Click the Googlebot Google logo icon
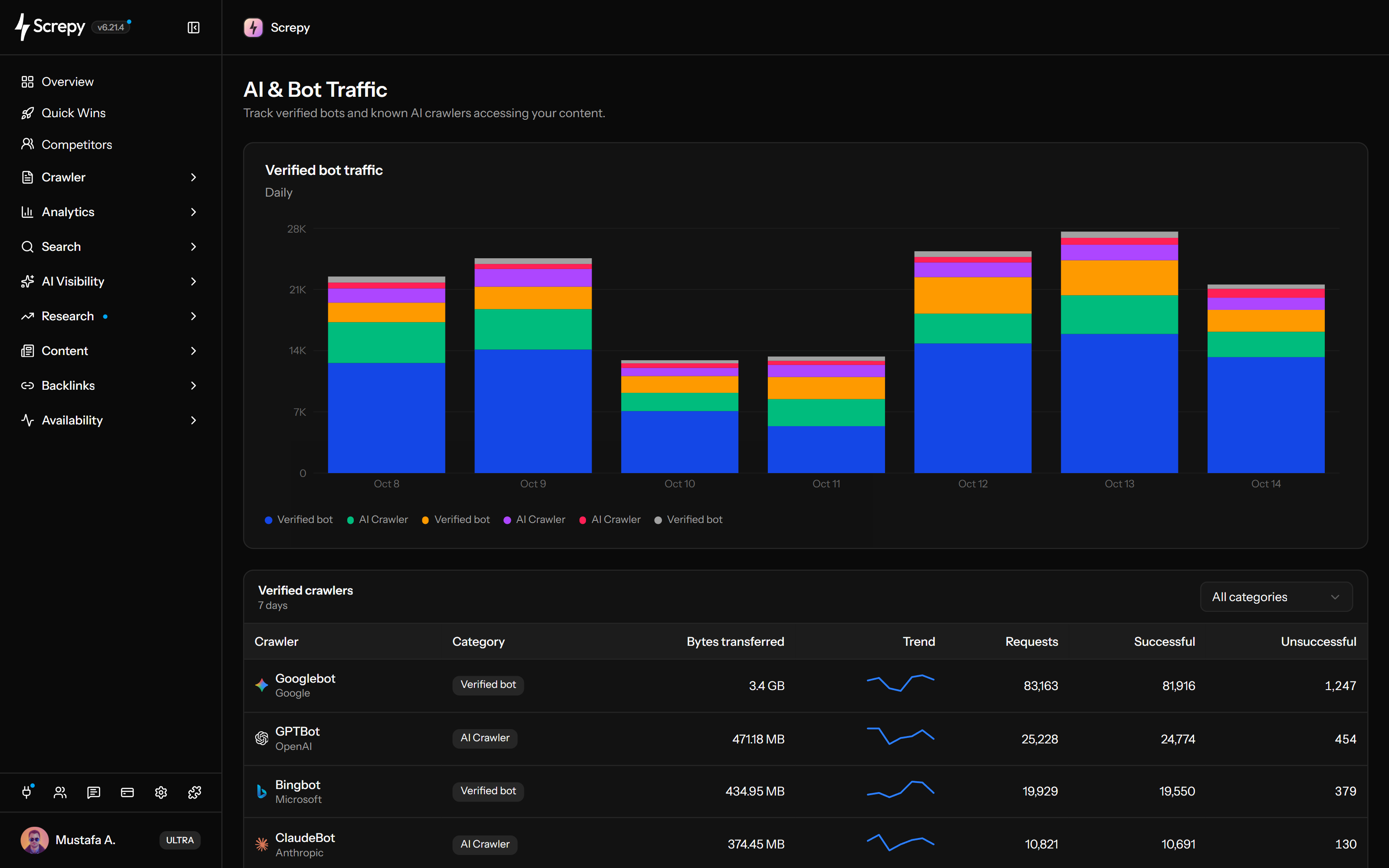This screenshot has width=1389, height=868. point(262,685)
